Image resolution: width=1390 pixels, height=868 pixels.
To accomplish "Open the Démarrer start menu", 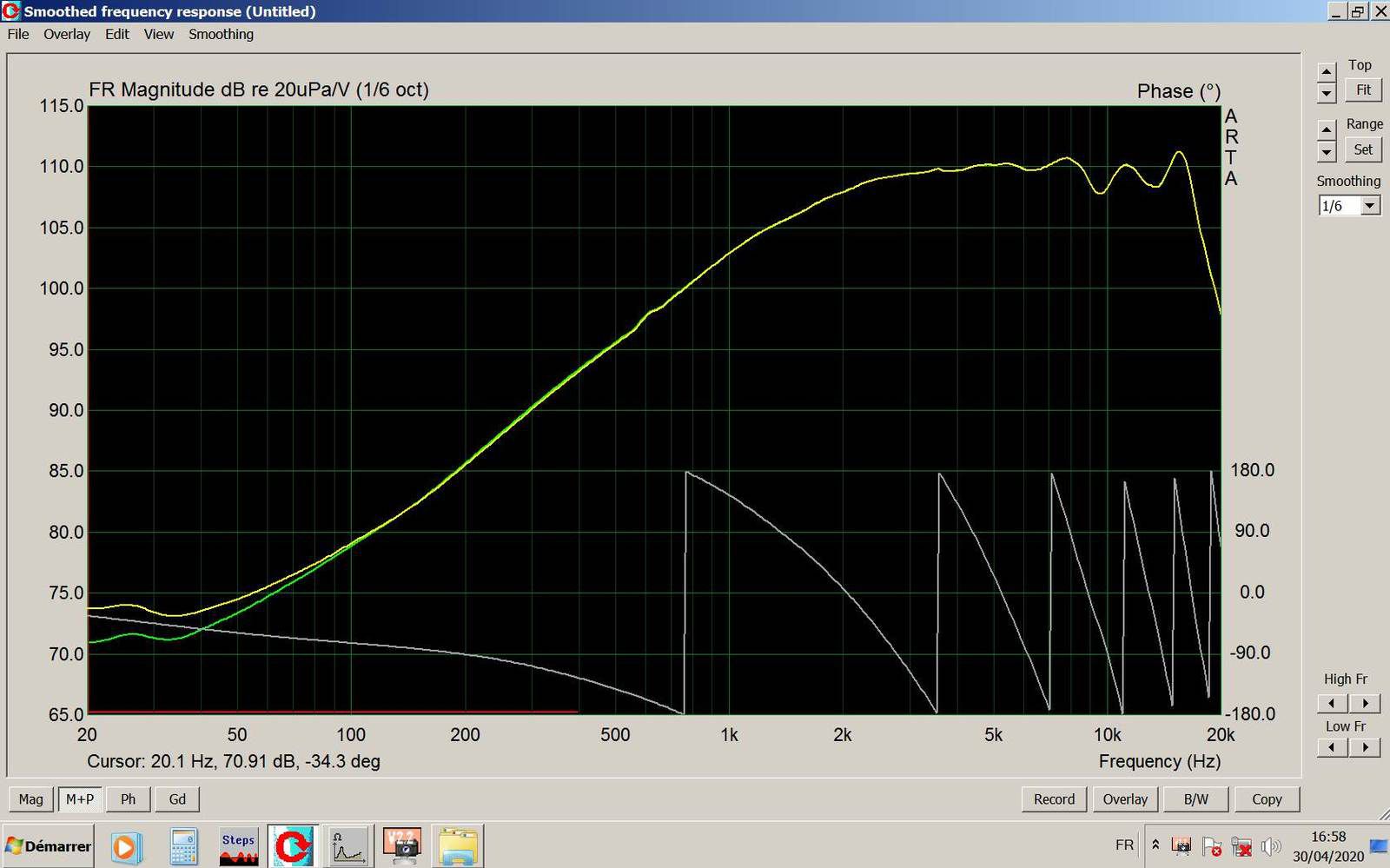I will tap(49, 845).
